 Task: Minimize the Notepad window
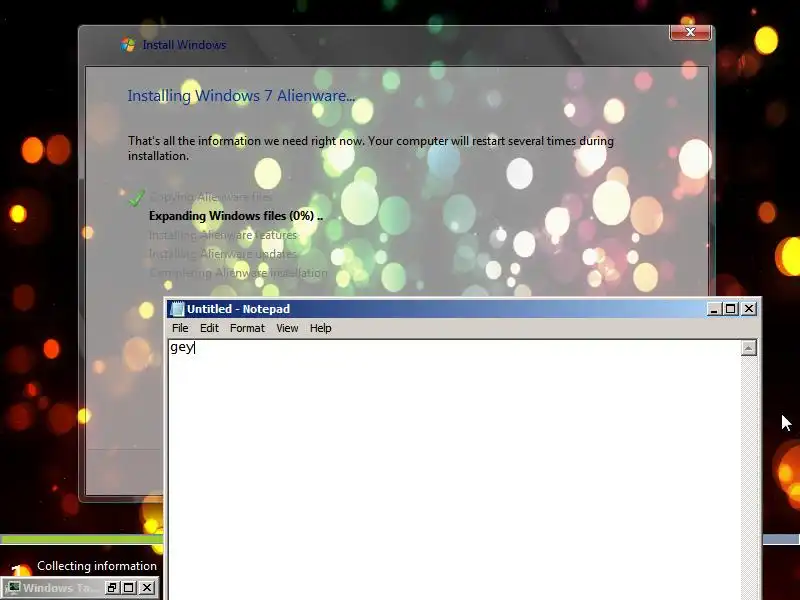point(714,309)
